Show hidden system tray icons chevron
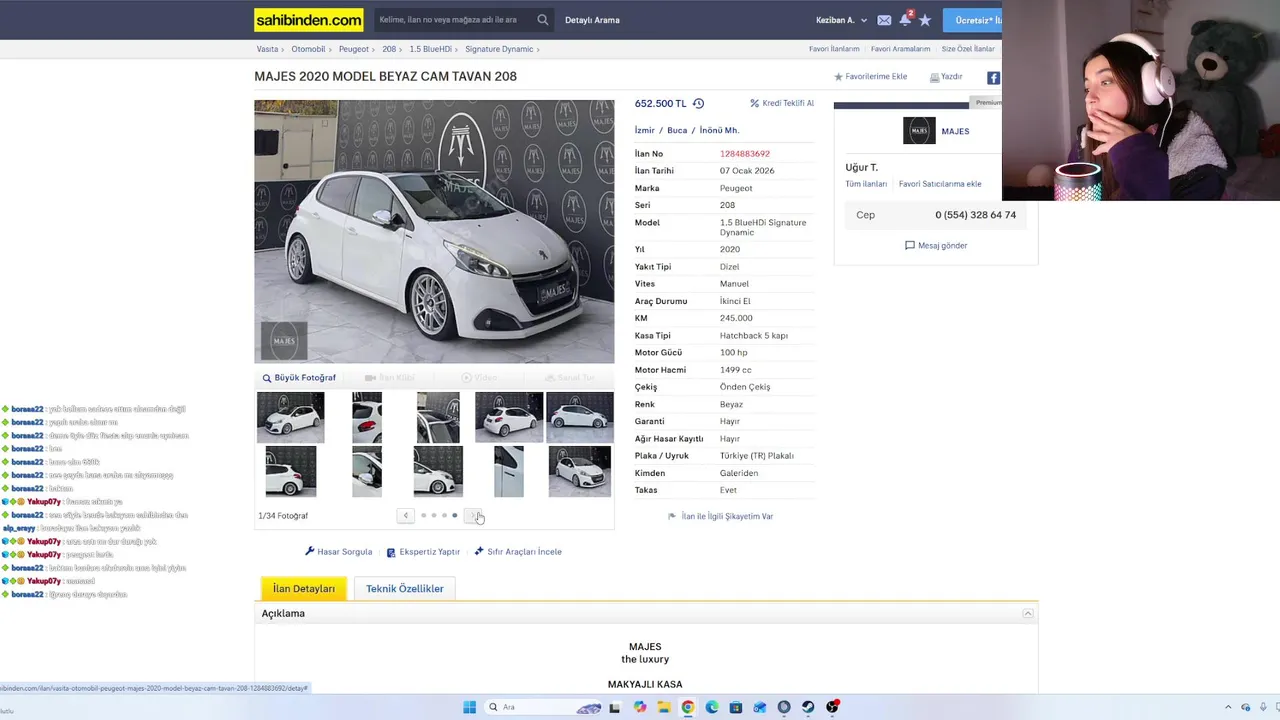This screenshot has height=720, width=1280. [1229, 707]
